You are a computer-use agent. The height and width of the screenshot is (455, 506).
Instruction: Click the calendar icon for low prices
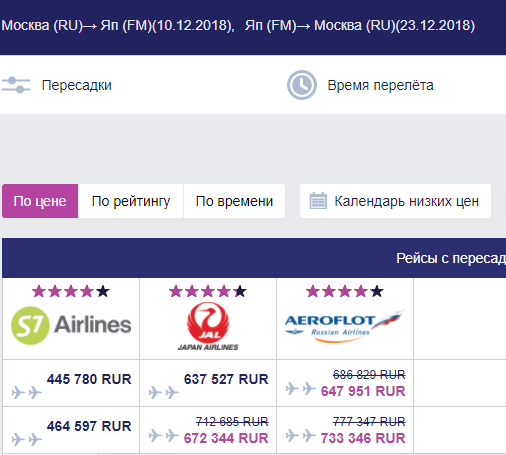318,201
